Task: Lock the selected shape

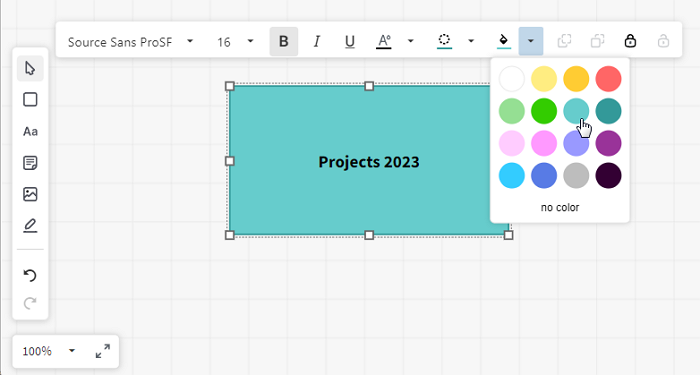Action: point(630,41)
